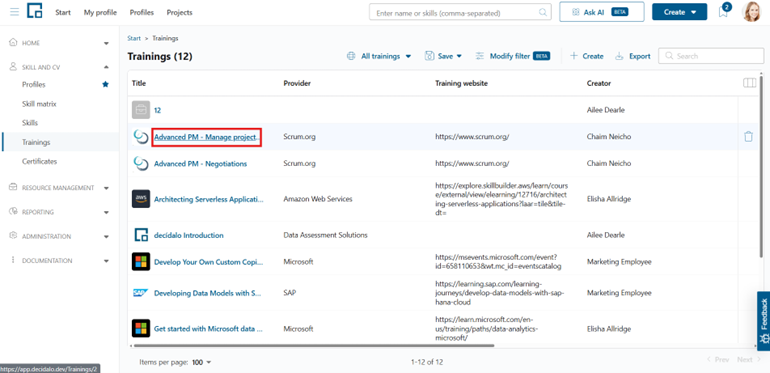This screenshot has height=373, width=770.
Task: Open the Items per page dropdown
Action: (x=201, y=362)
